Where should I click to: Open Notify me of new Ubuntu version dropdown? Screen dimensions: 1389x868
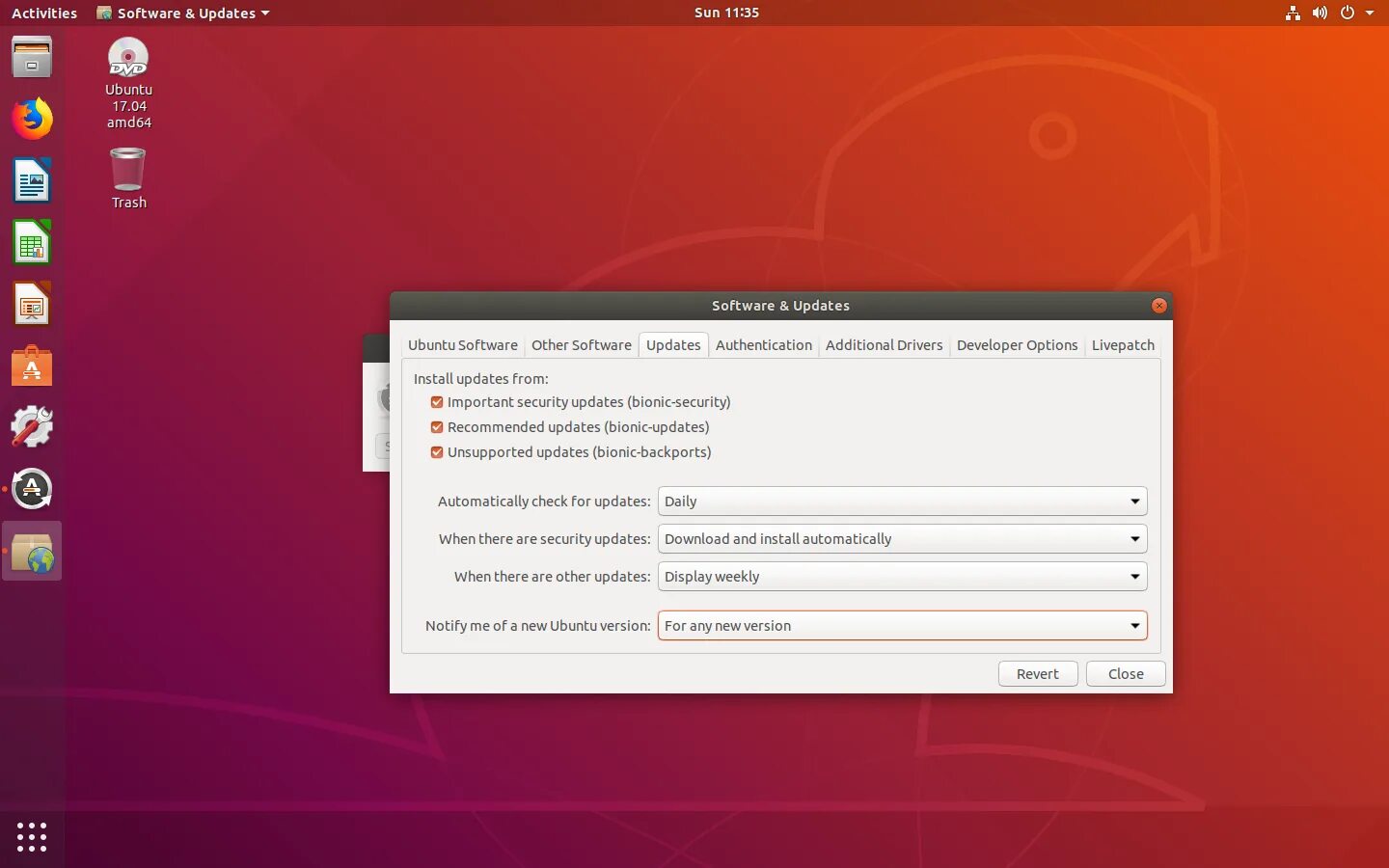[x=902, y=626]
